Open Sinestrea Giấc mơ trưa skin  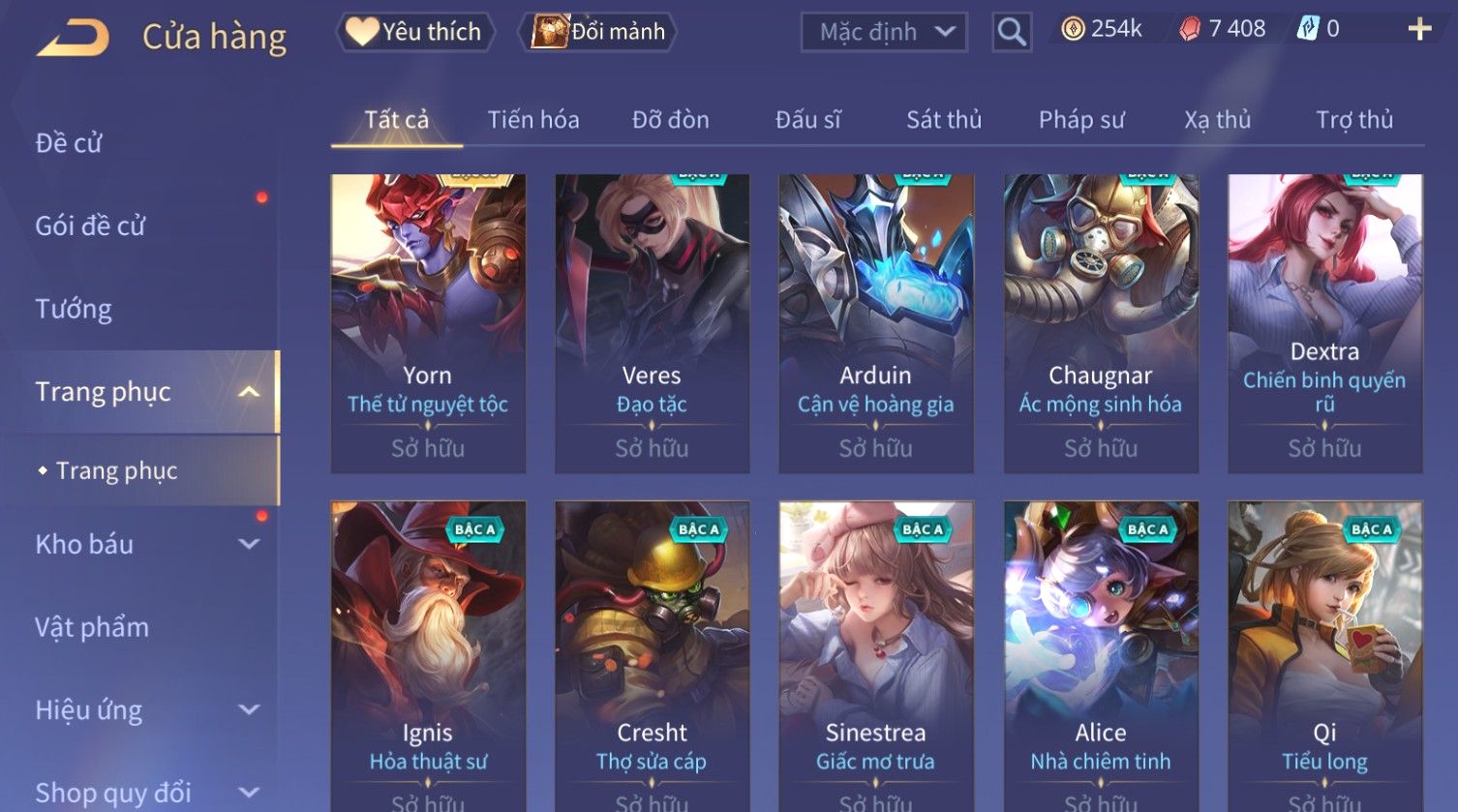[x=876, y=656]
